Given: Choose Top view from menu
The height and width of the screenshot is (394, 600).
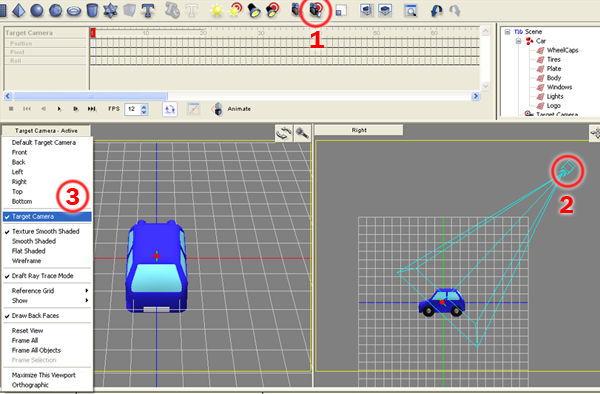Looking at the screenshot, I should (47, 192).
